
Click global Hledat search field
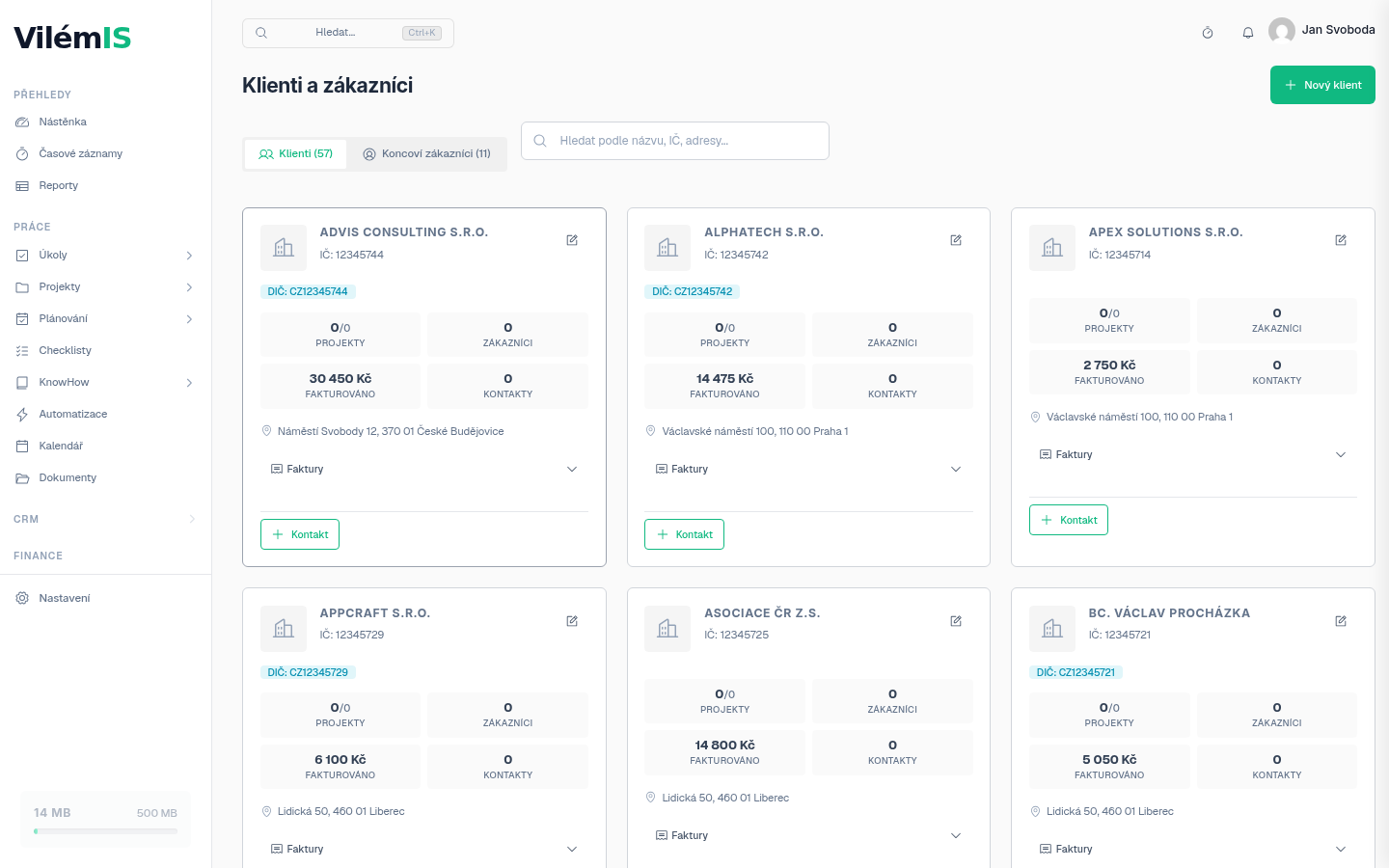tap(348, 33)
